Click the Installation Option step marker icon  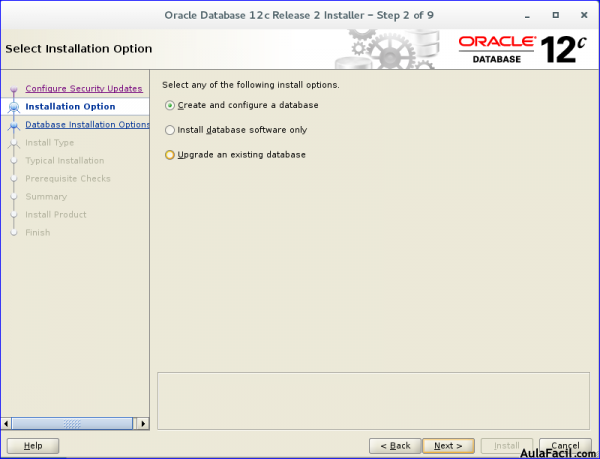click(14, 107)
